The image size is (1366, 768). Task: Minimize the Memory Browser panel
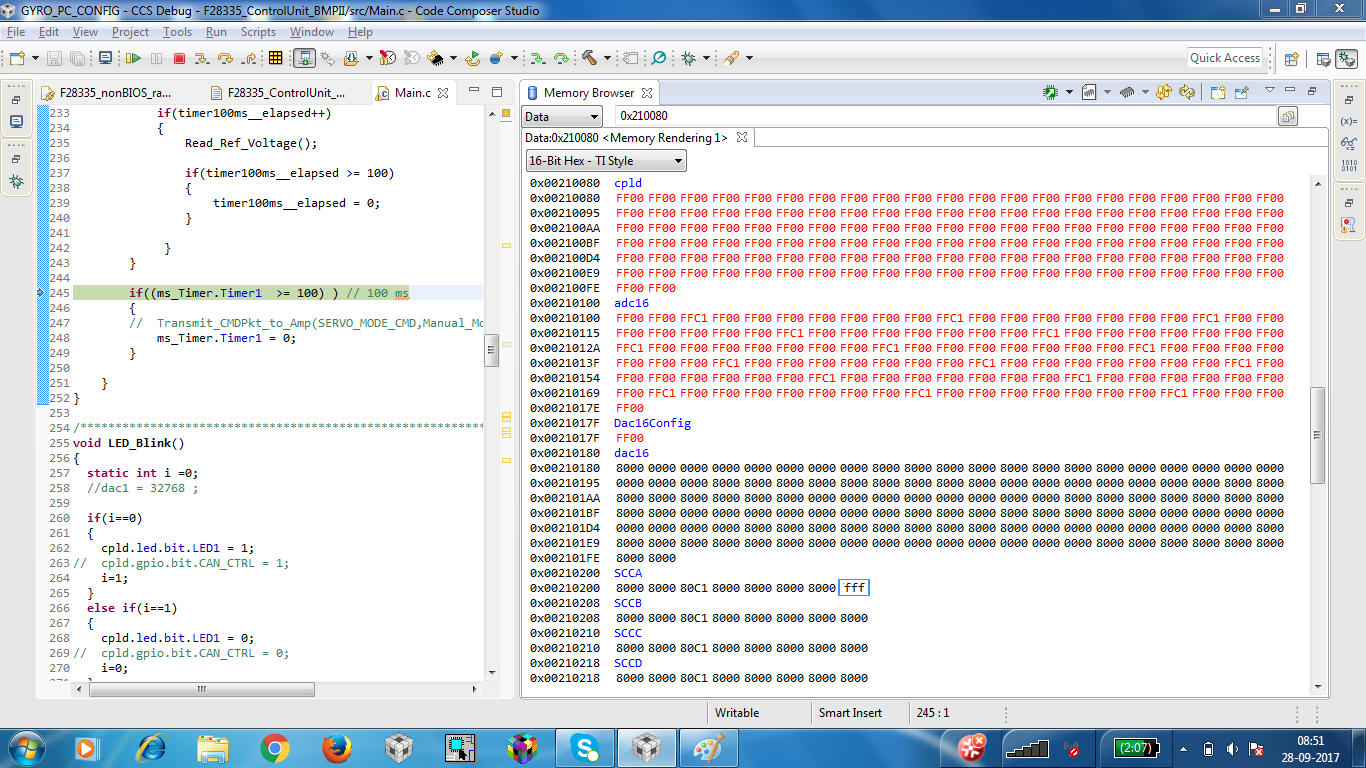coord(1290,91)
